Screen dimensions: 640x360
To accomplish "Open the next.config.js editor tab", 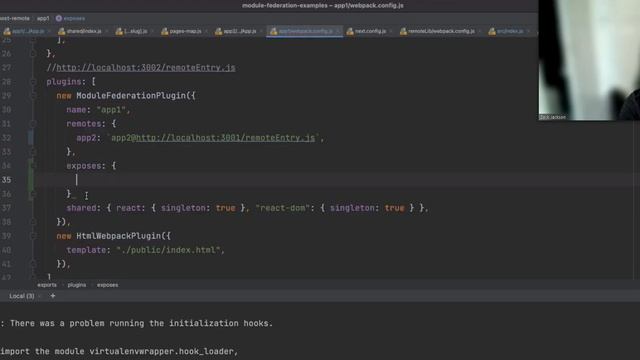I will pos(370,31).
